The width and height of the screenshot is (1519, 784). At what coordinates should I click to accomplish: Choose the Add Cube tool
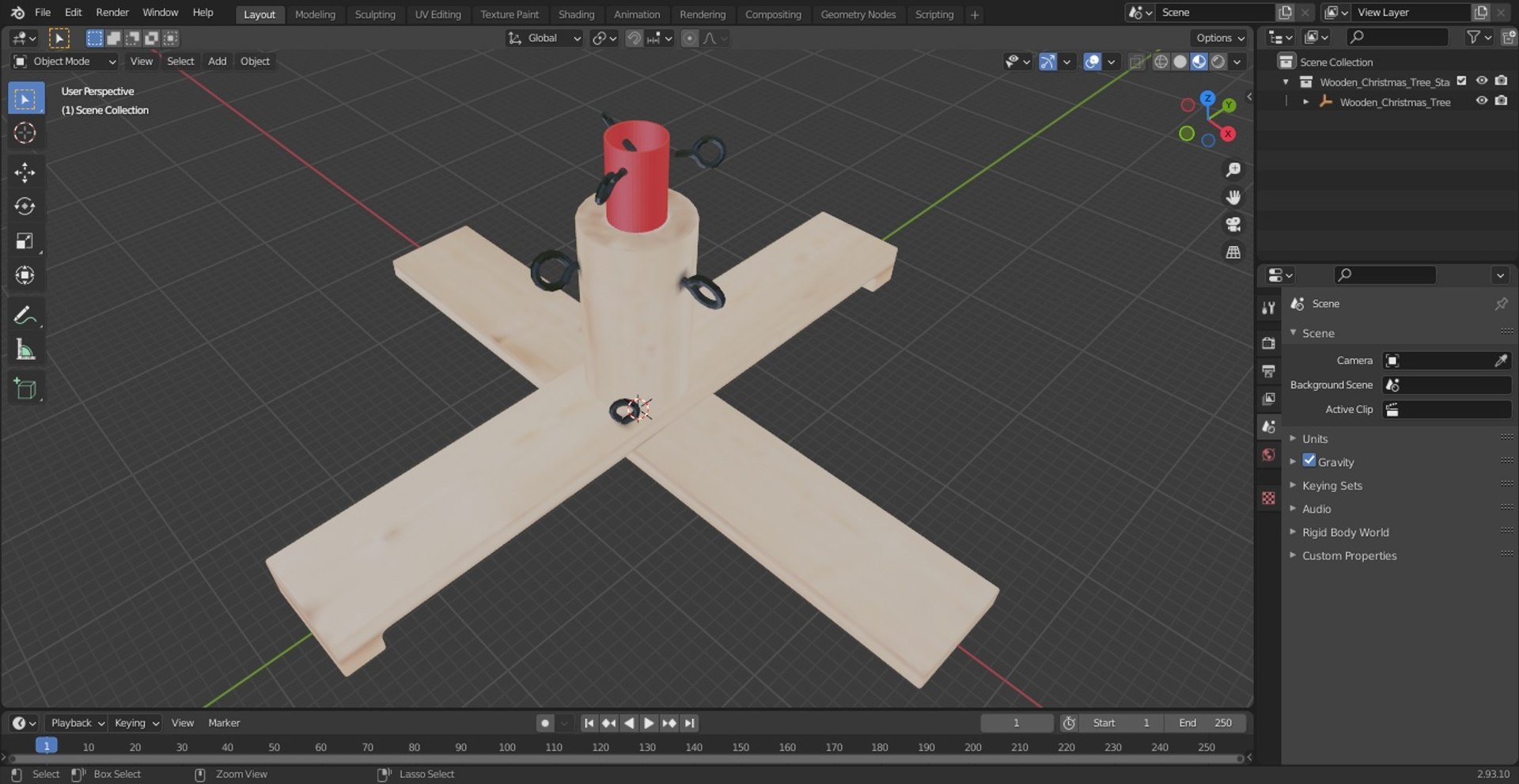click(25, 388)
